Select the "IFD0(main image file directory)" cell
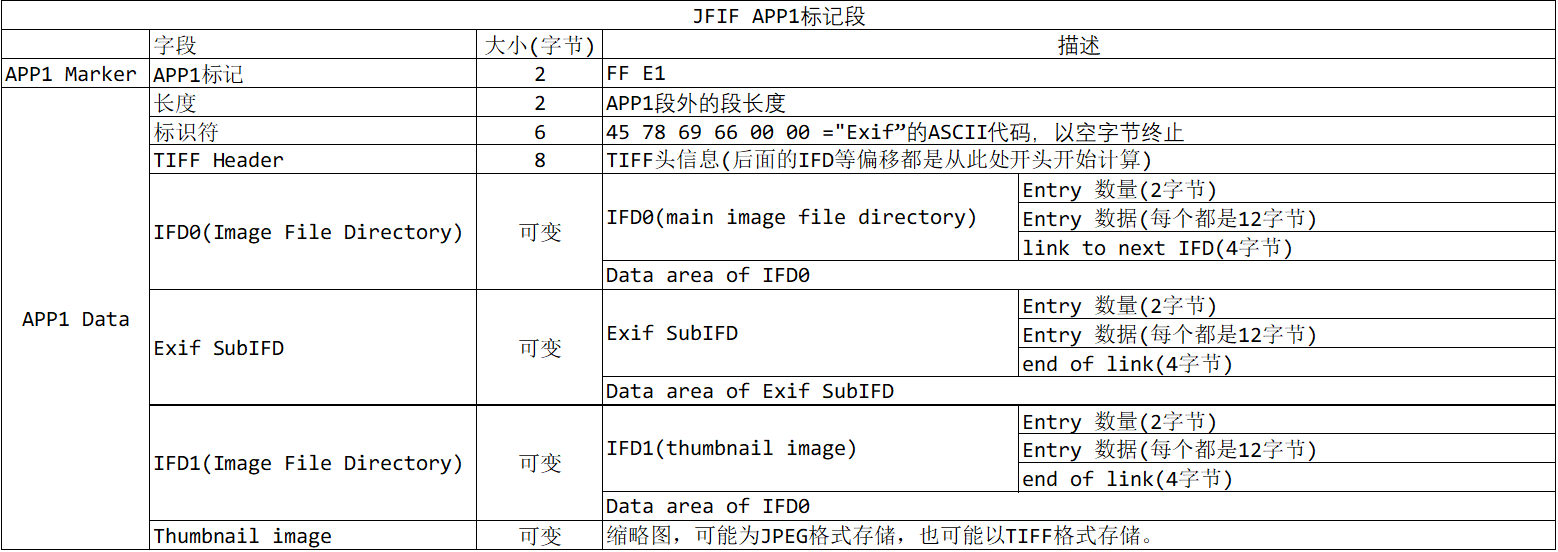1558x552 pixels. pos(791,218)
